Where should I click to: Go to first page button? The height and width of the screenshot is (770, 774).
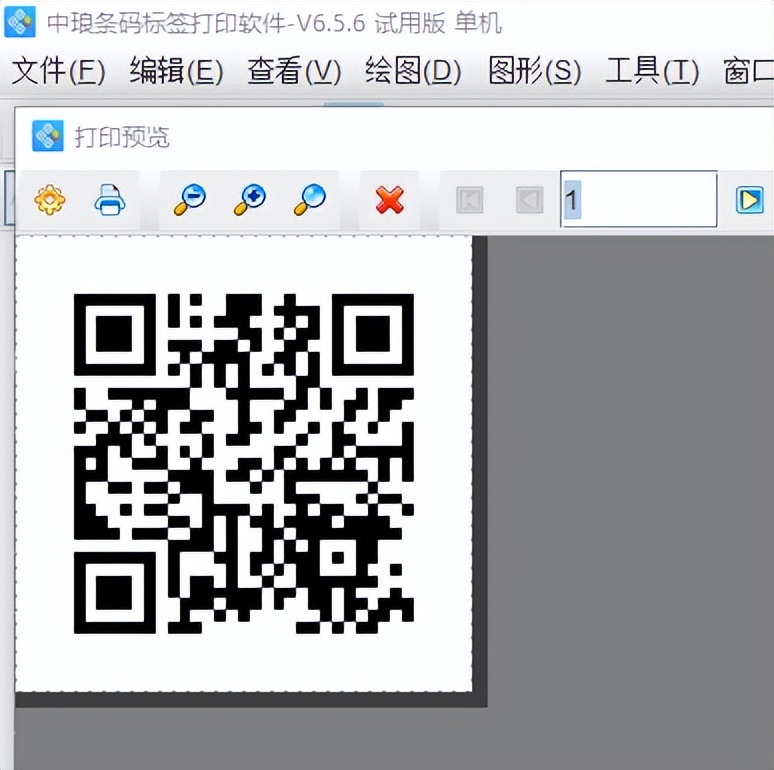tap(469, 200)
